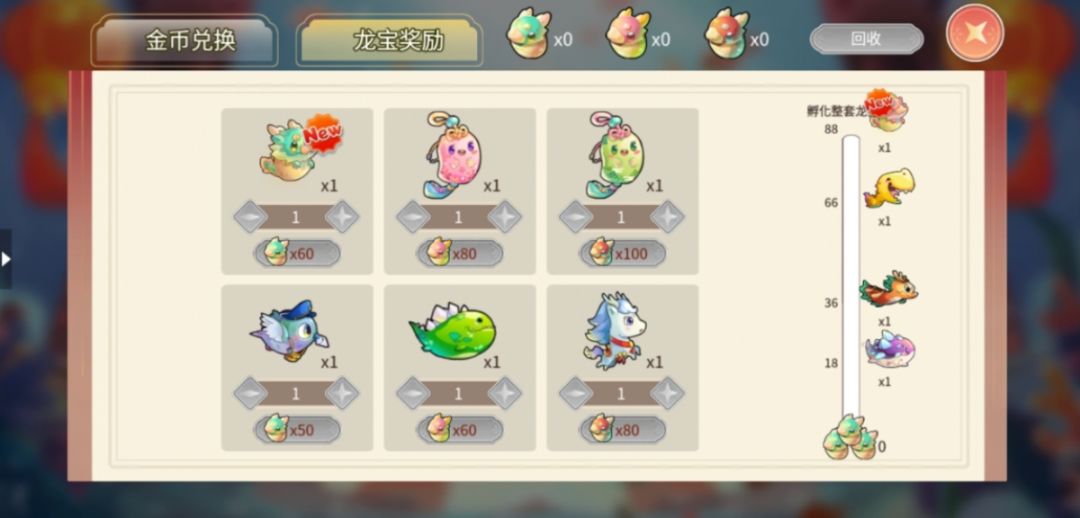This screenshot has height=518, width=1080.
Task: Increase quantity of the x100 green charm
Action: click(x=667, y=218)
